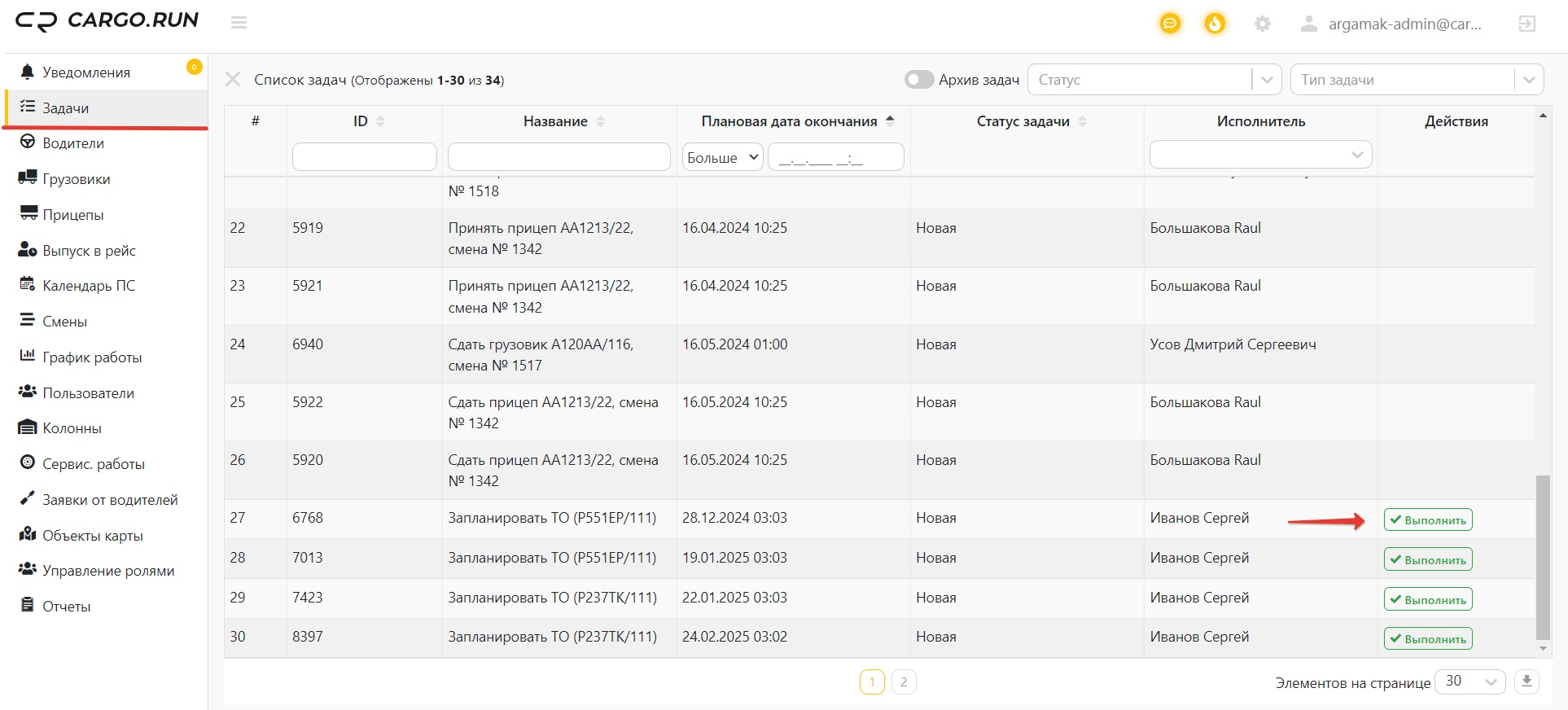Sort tasks by planned end date

click(x=890, y=121)
